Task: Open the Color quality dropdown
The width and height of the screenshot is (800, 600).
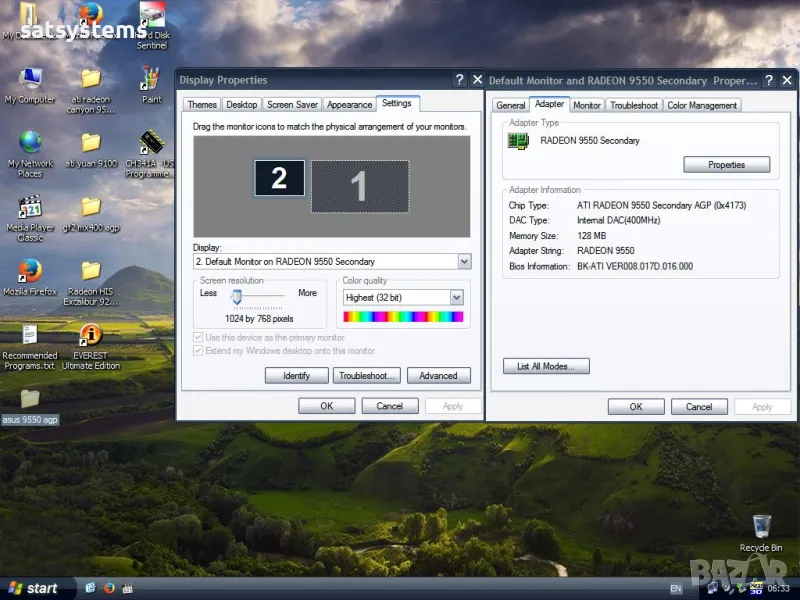Action: (456, 297)
